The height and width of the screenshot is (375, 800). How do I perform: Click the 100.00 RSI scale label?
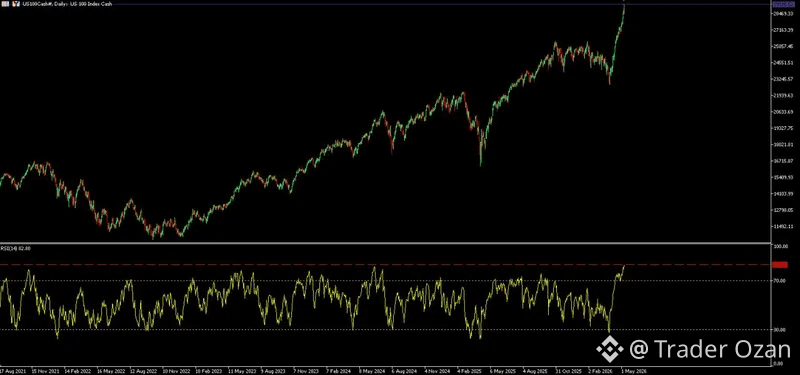(x=780, y=247)
